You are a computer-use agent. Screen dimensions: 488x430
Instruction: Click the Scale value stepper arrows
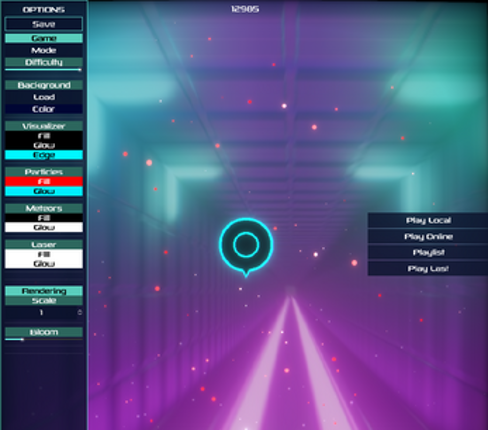click(x=80, y=312)
